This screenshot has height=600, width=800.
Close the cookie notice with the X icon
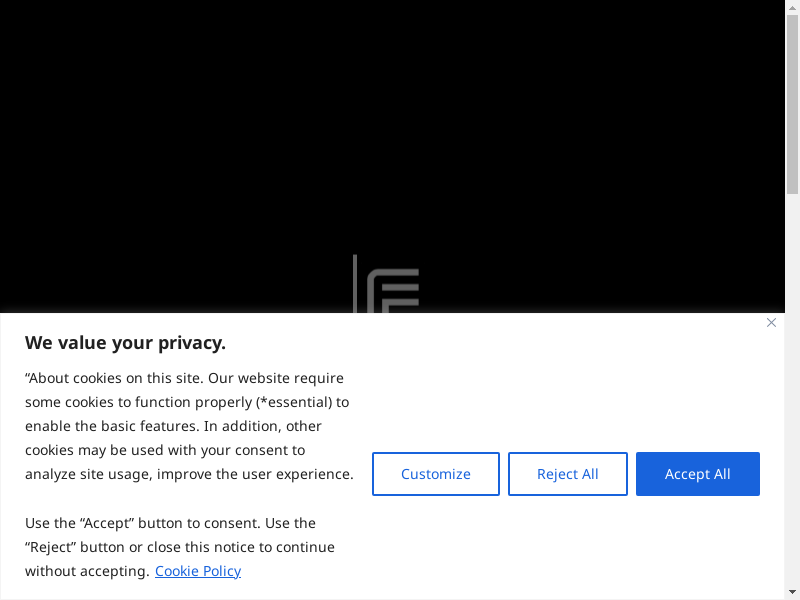click(771, 323)
